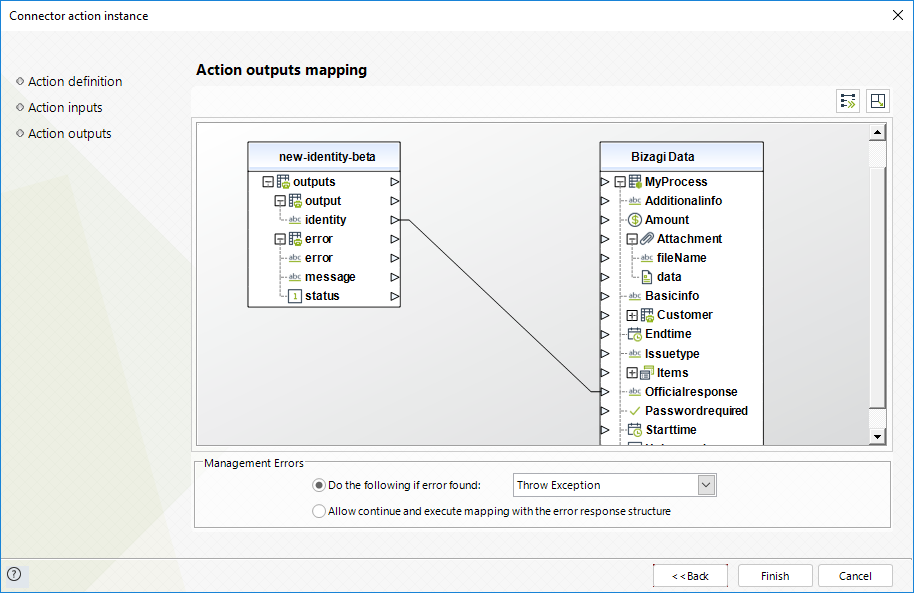
Task: Collapse the Attachment node
Action: coord(632,239)
